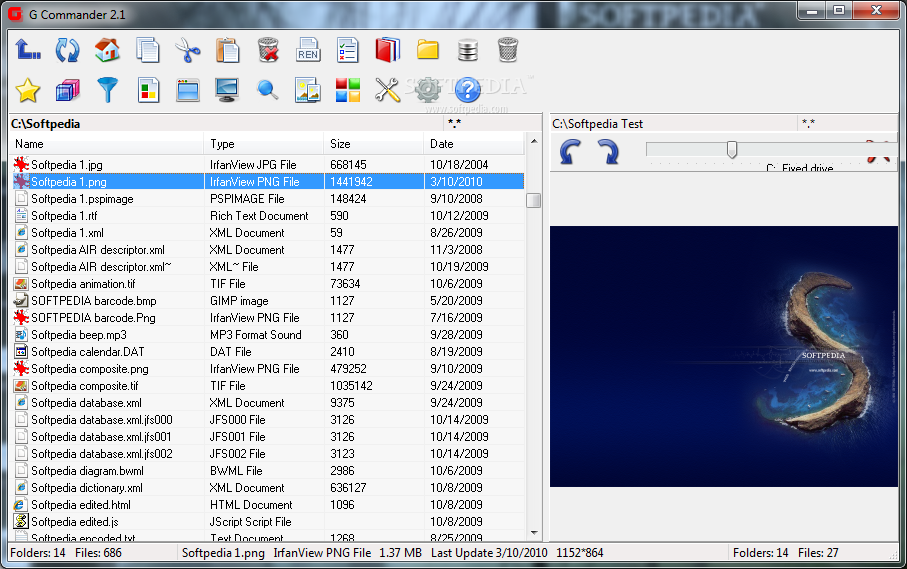Open tools with the wrench and screwdriver icon

[388, 91]
